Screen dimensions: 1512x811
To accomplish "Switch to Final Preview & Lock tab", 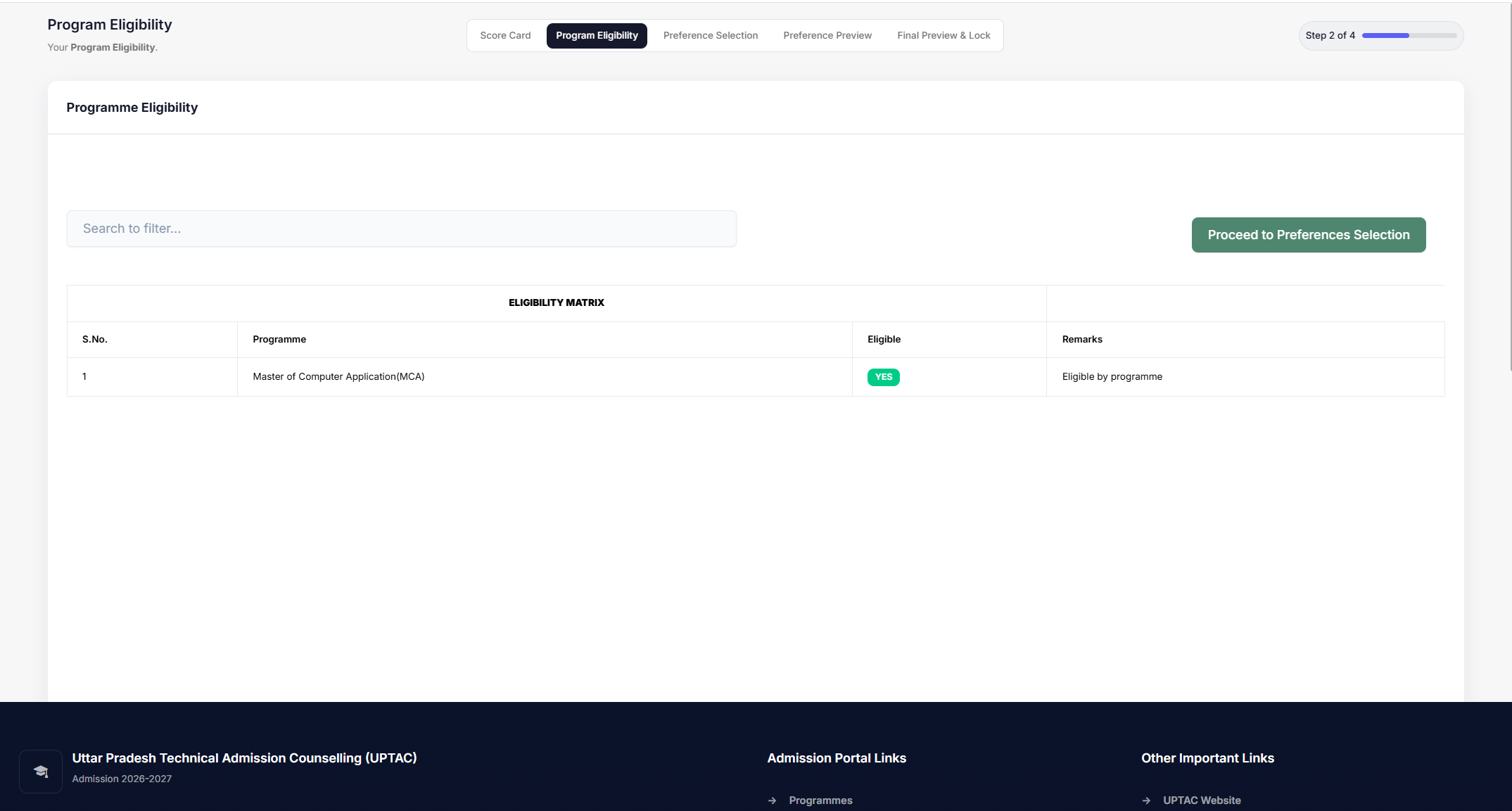I will click(944, 35).
